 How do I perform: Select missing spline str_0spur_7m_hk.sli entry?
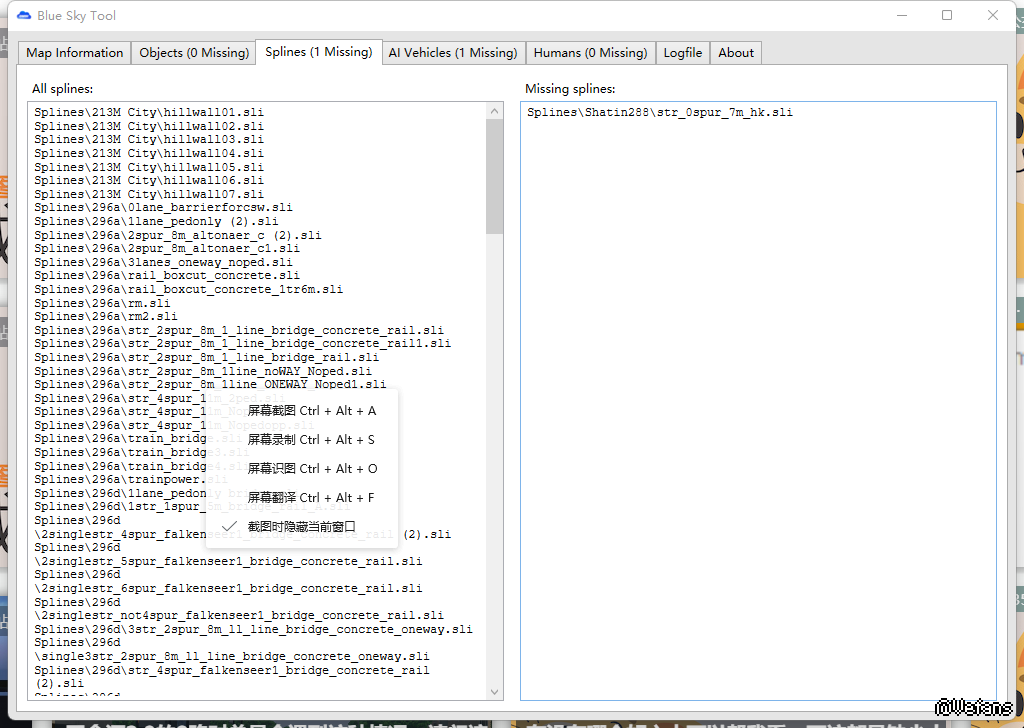(659, 113)
